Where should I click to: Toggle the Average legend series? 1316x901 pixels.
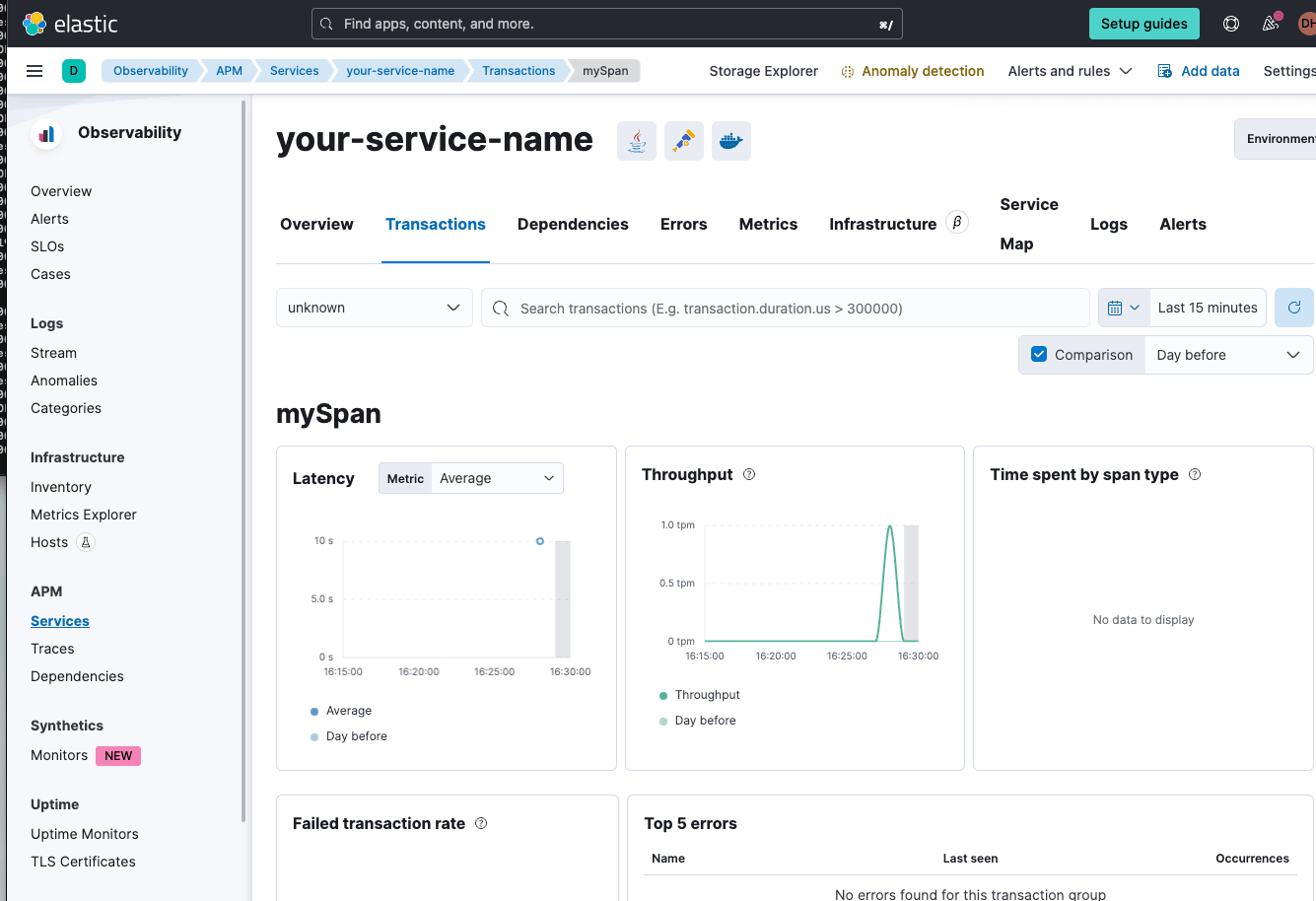[x=348, y=711]
